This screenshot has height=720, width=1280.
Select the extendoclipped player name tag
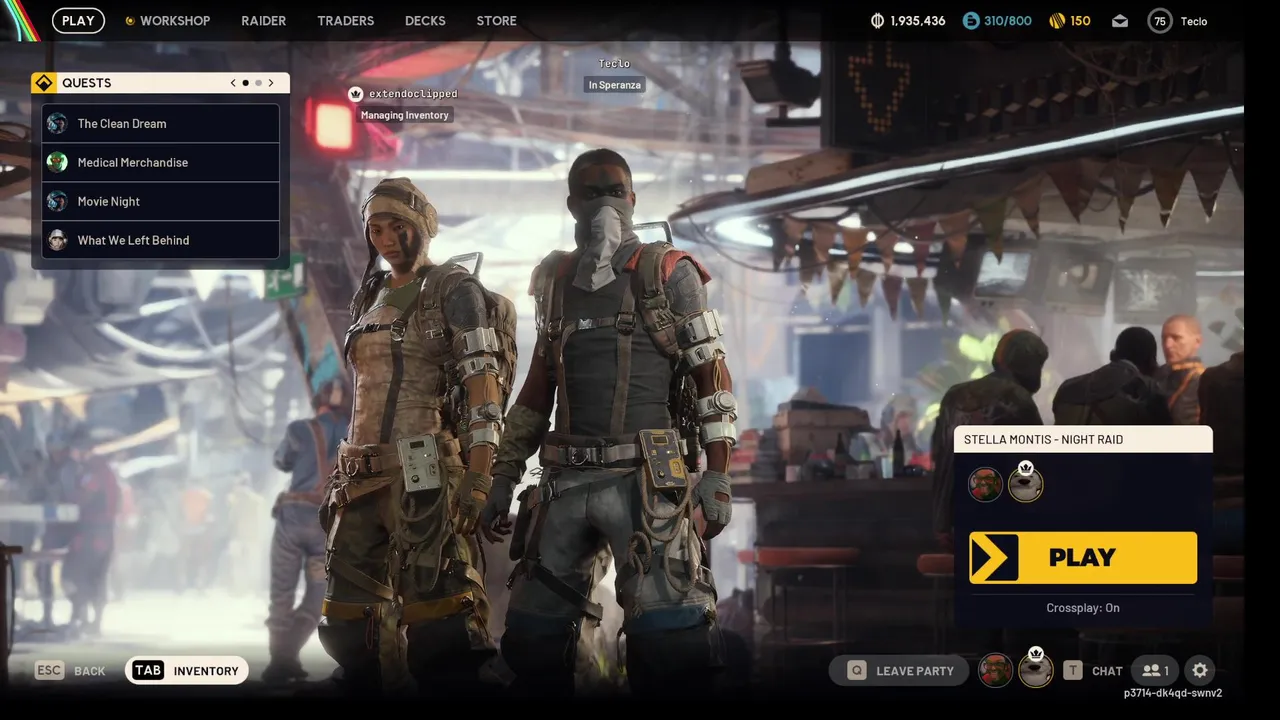click(x=413, y=93)
